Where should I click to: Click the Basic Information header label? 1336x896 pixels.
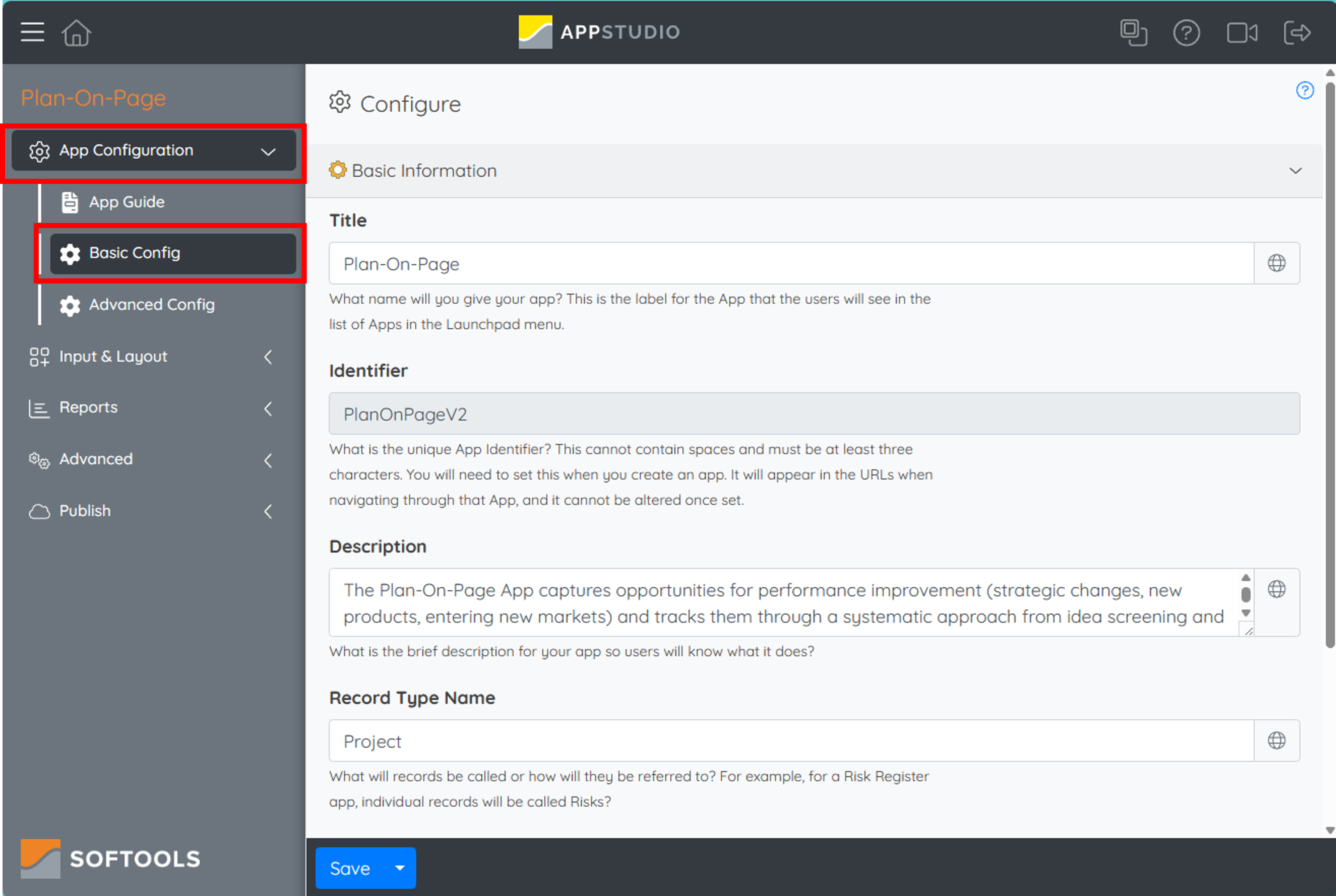[424, 170]
